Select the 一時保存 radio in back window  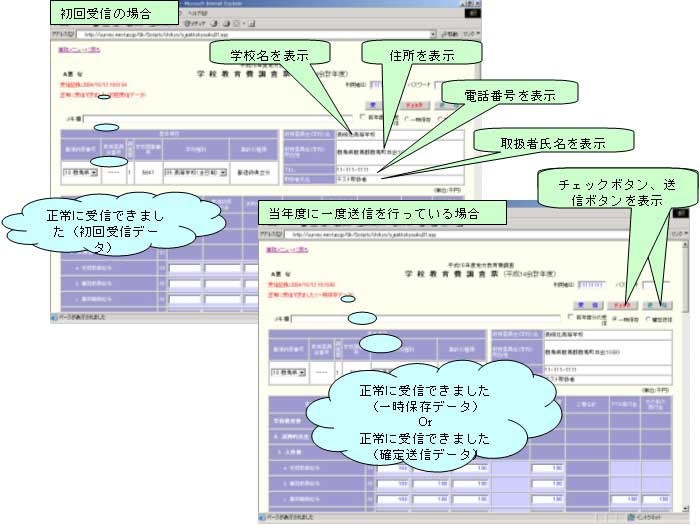click(x=407, y=119)
